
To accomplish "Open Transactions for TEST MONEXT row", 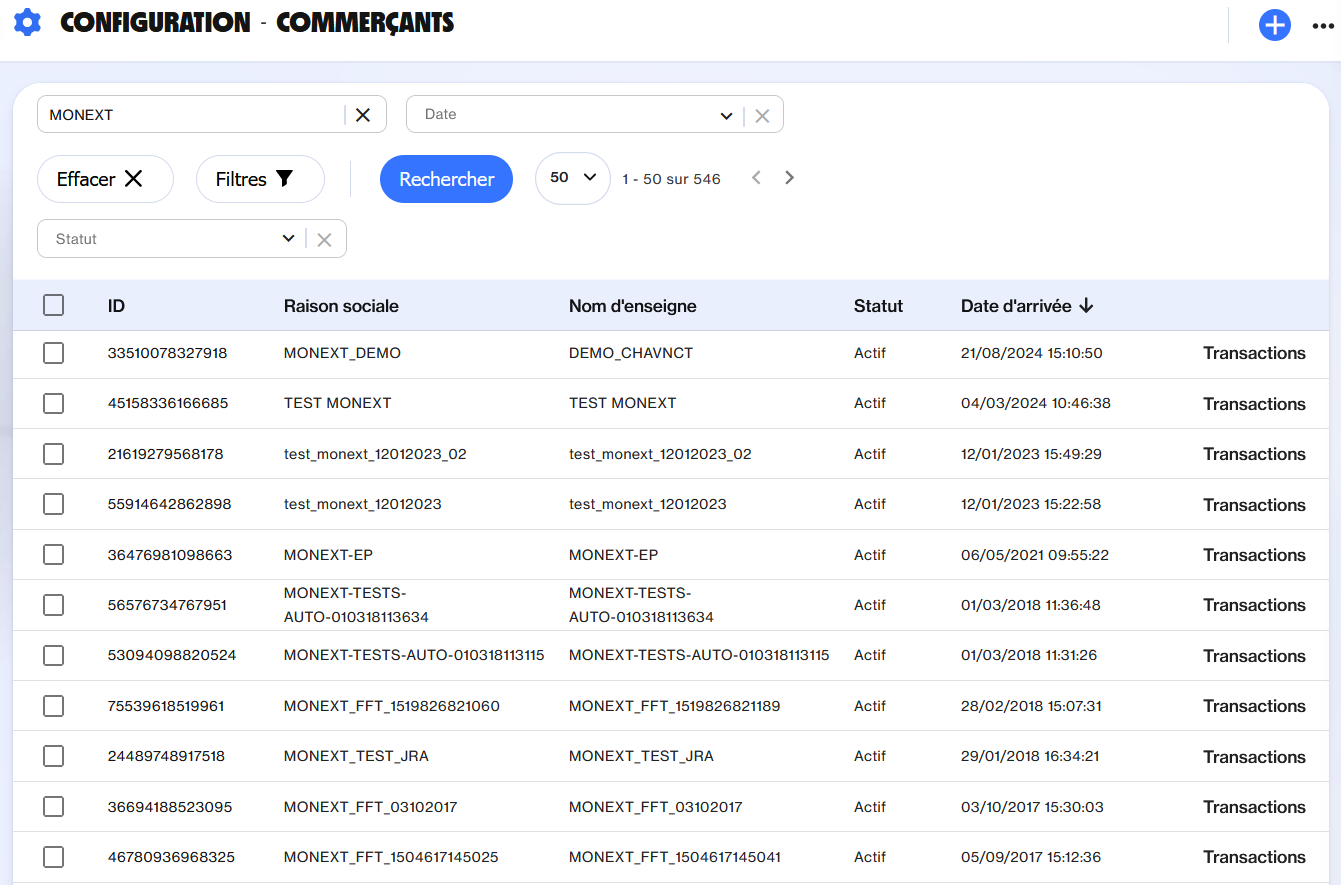I will tap(1254, 404).
